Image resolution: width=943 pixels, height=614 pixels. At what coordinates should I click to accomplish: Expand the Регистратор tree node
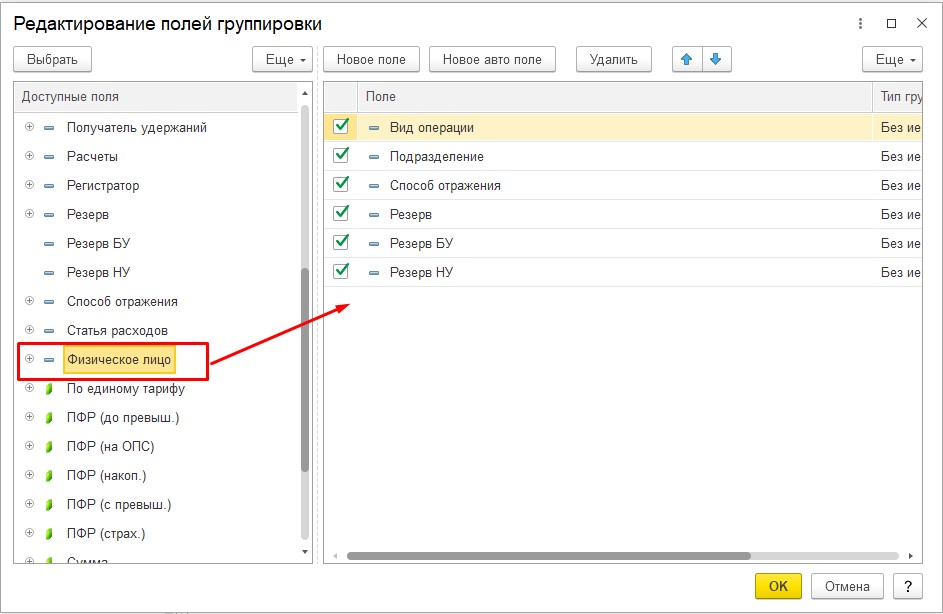click(29, 185)
